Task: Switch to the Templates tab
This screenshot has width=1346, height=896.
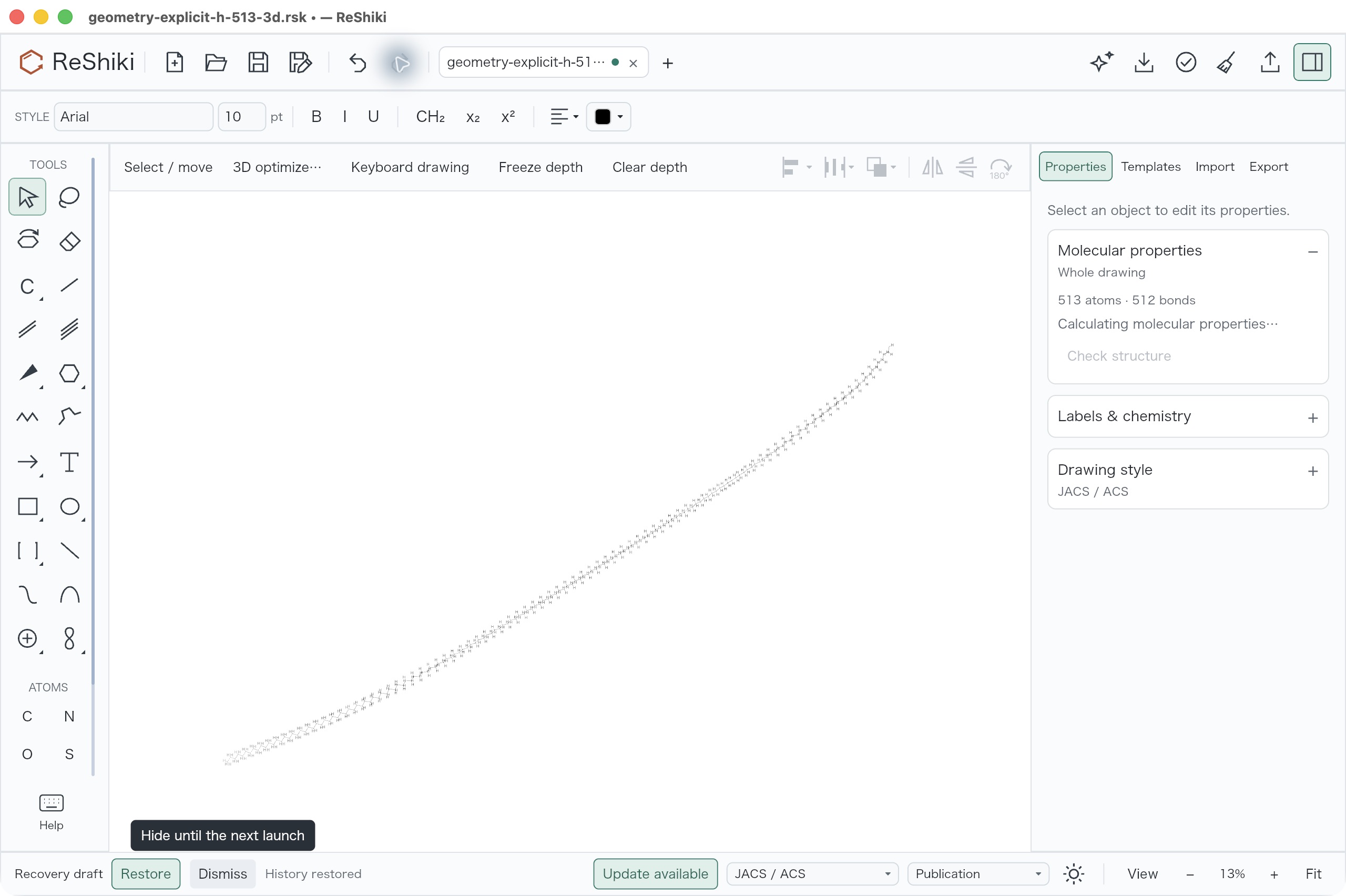Action: pyautogui.click(x=1150, y=166)
